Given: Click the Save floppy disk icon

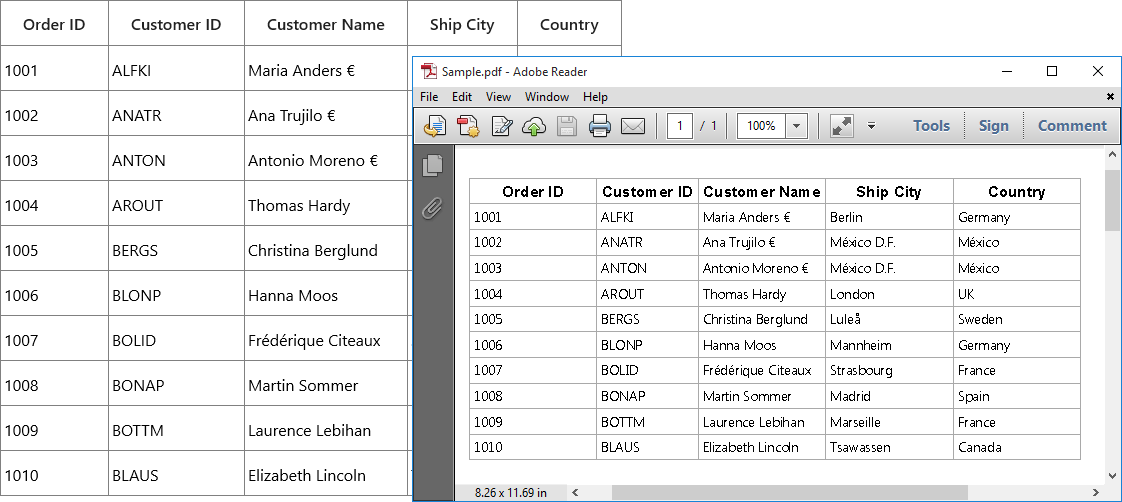Looking at the screenshot, I should [x=567, y=127].
